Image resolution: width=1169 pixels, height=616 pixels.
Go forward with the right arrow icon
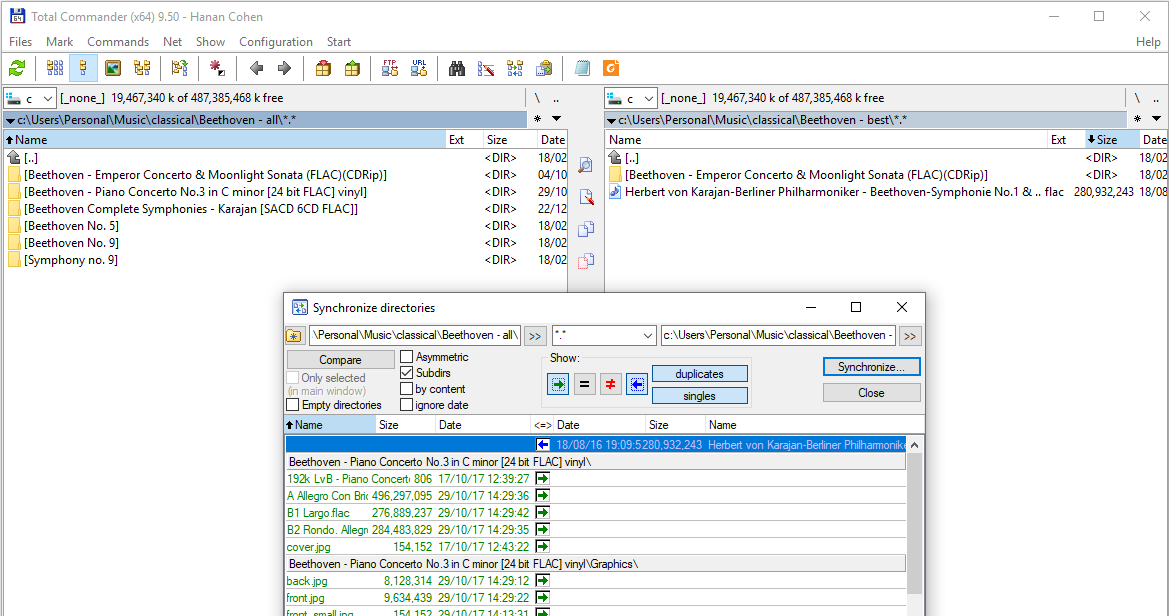[x=284, y=69]
